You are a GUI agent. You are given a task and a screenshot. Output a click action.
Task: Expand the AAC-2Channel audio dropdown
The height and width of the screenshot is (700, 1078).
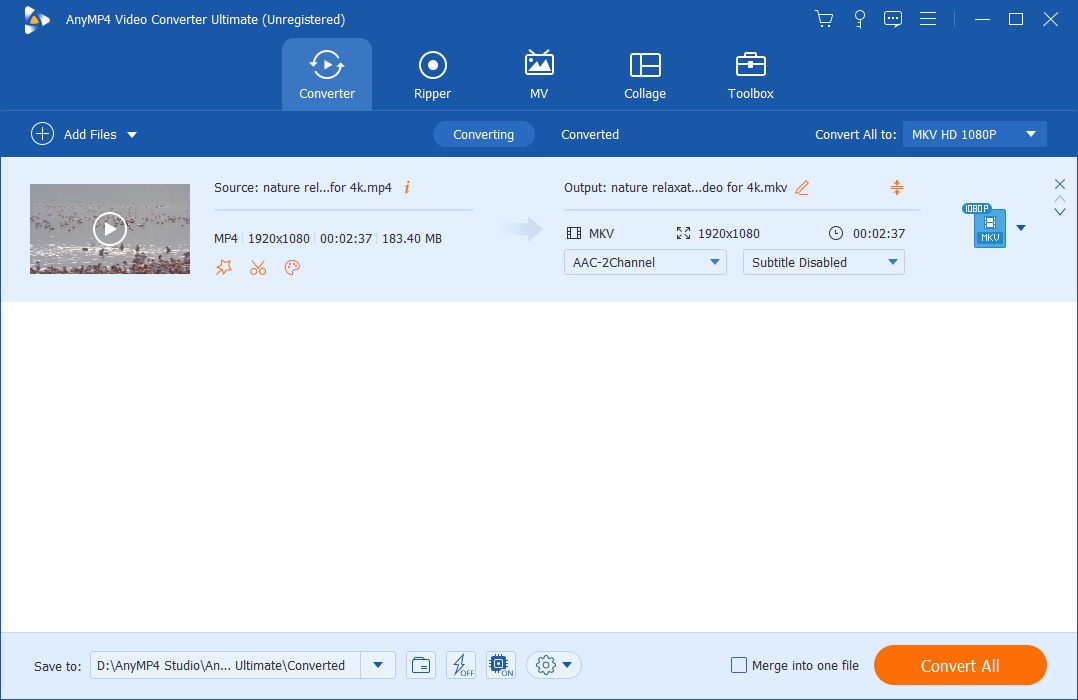tap(645, 262)
